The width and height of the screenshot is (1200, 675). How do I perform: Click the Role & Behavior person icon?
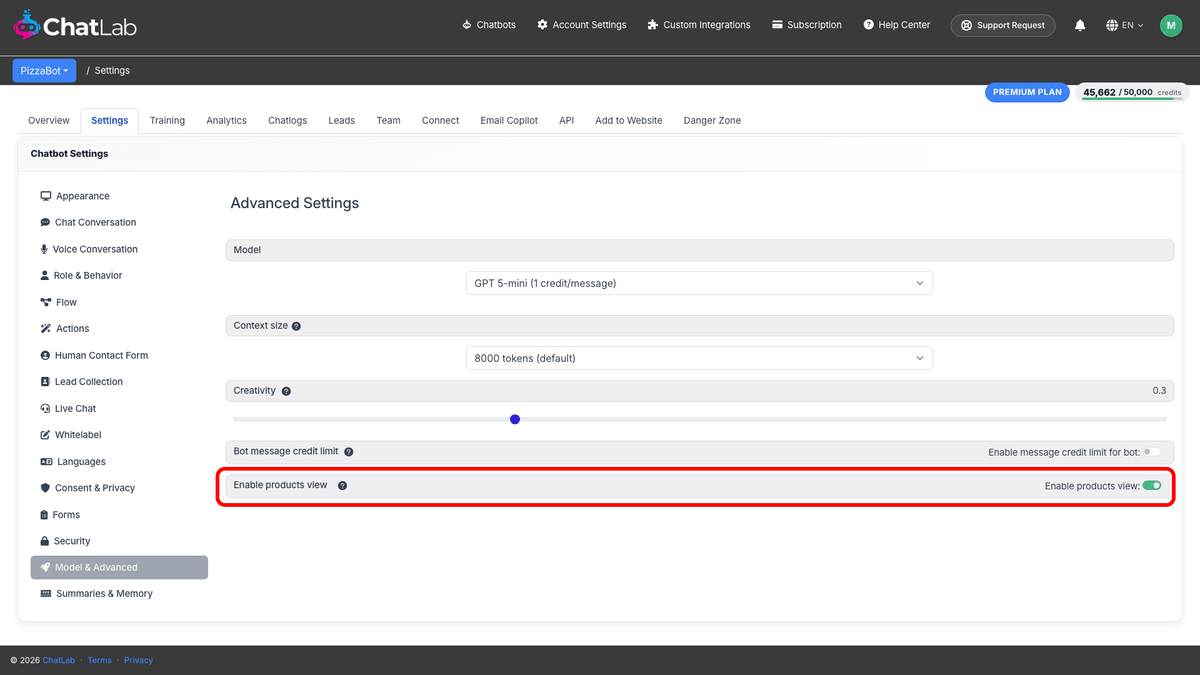[44, 275]
